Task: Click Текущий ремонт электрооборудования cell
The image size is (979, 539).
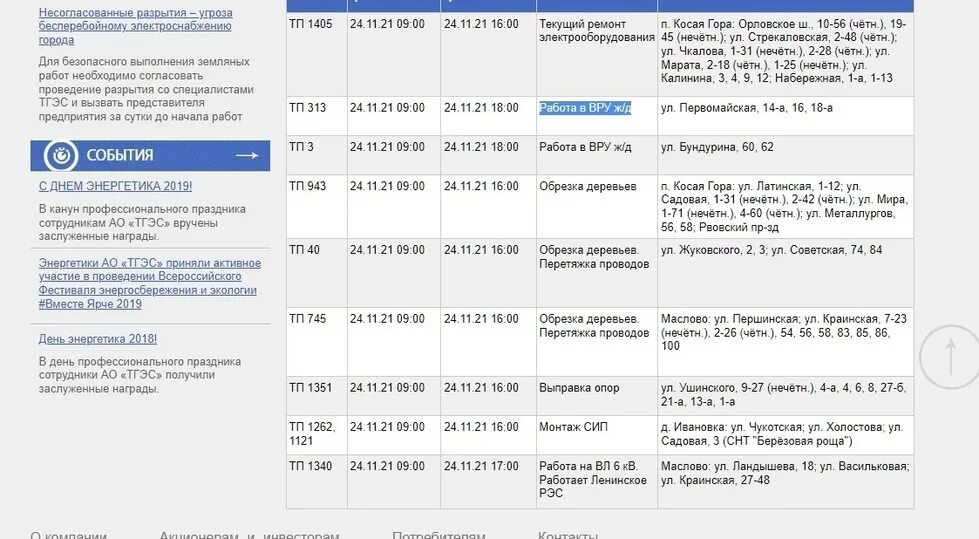Action: [597, 54]
